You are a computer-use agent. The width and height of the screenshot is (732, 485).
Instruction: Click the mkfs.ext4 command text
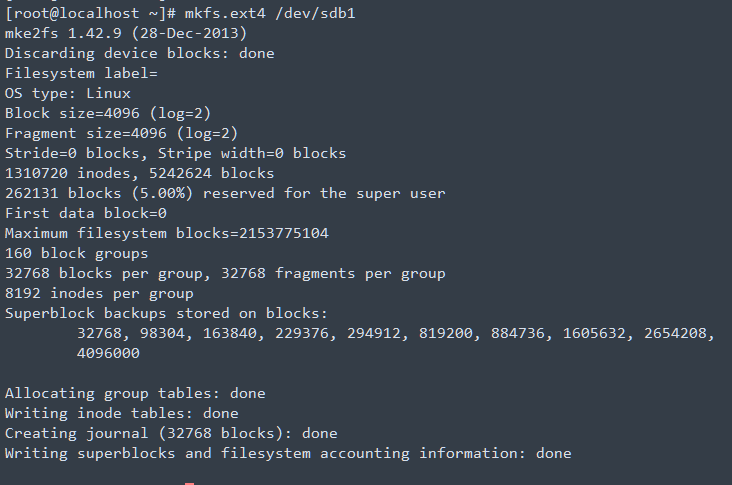pos(220,14)
